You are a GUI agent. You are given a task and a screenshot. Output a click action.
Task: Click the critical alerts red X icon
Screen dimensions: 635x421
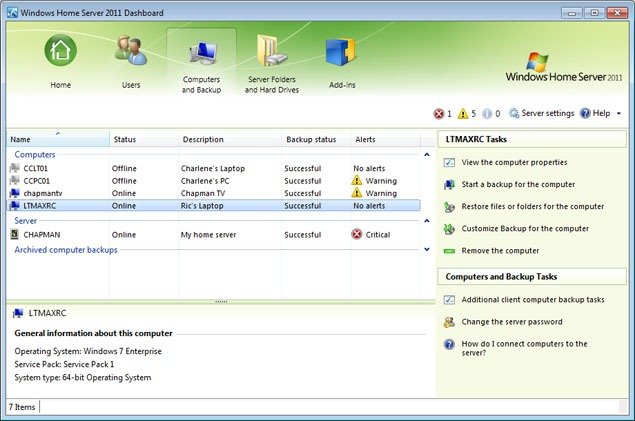tap(439, 114)
